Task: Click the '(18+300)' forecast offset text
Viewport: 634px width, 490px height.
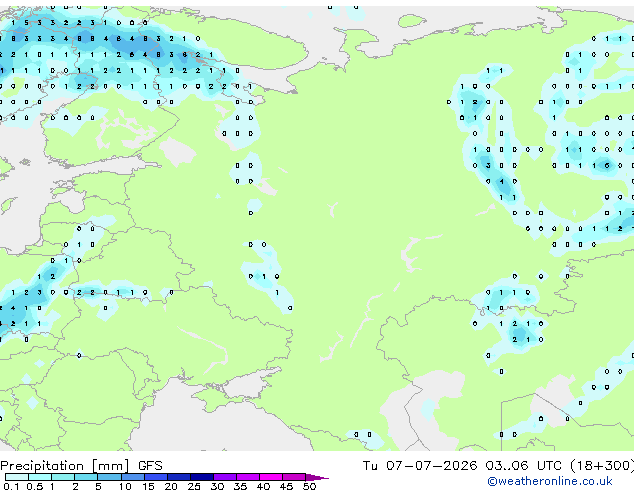Action: [x=602, y=465]
